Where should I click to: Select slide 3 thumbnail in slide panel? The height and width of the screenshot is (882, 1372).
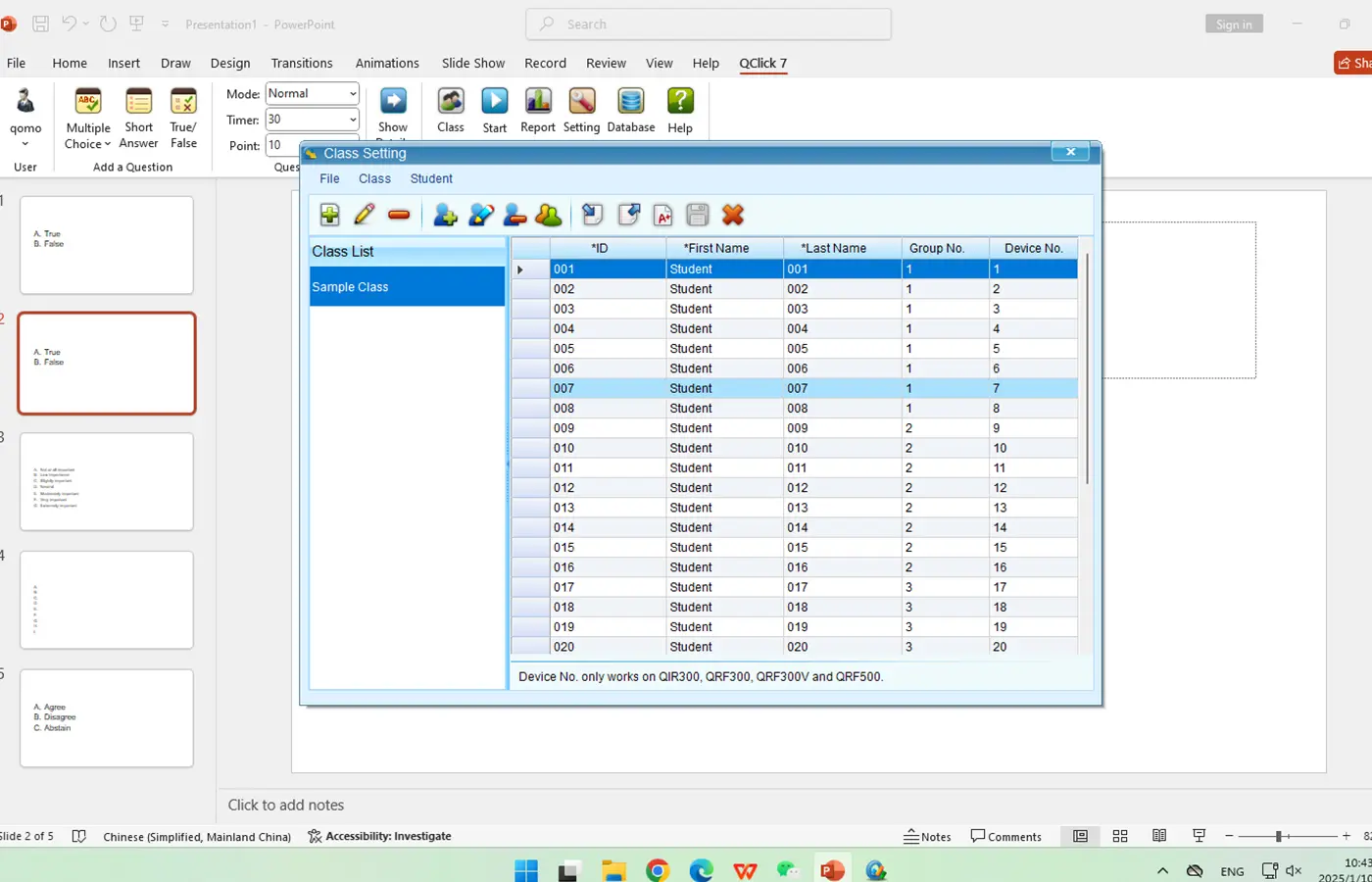[107, 481]
